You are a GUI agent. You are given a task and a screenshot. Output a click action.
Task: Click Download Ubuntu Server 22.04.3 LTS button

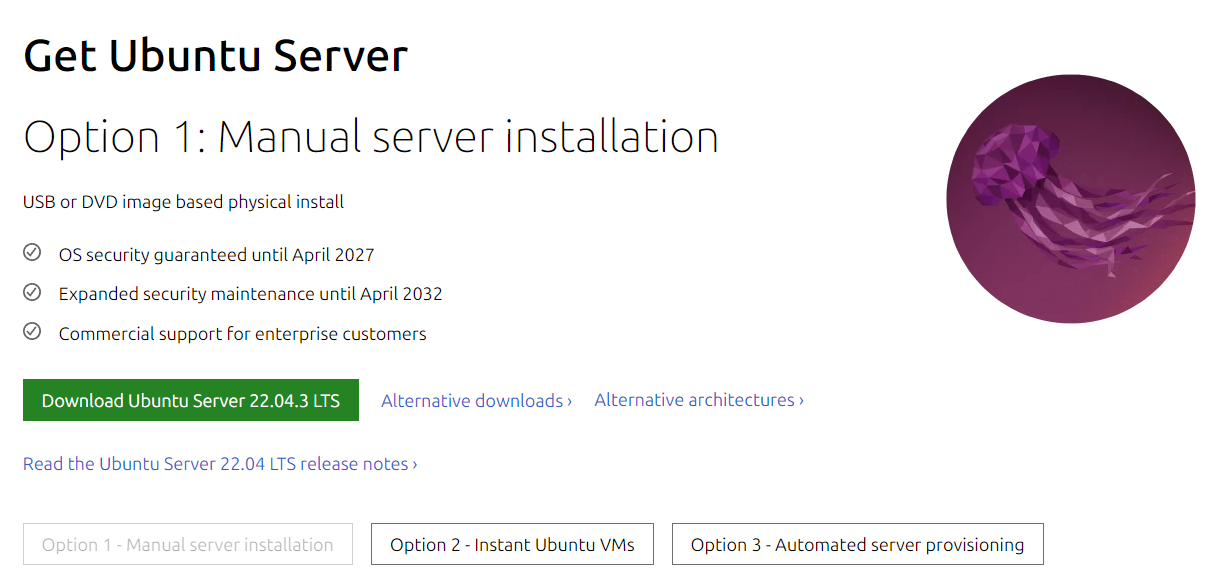click(191, 400)
